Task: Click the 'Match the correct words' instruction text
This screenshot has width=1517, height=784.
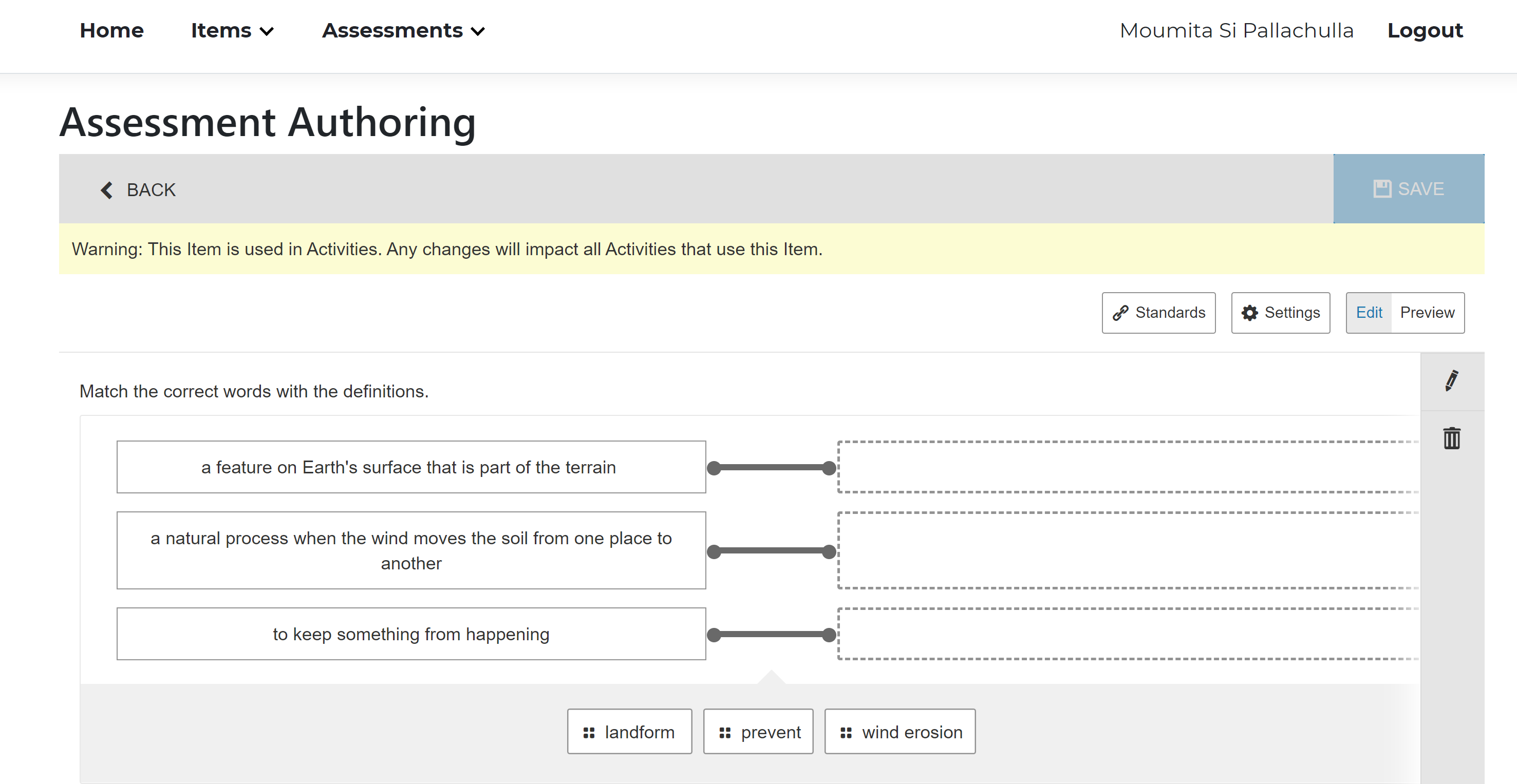Action: coord(254,391)
